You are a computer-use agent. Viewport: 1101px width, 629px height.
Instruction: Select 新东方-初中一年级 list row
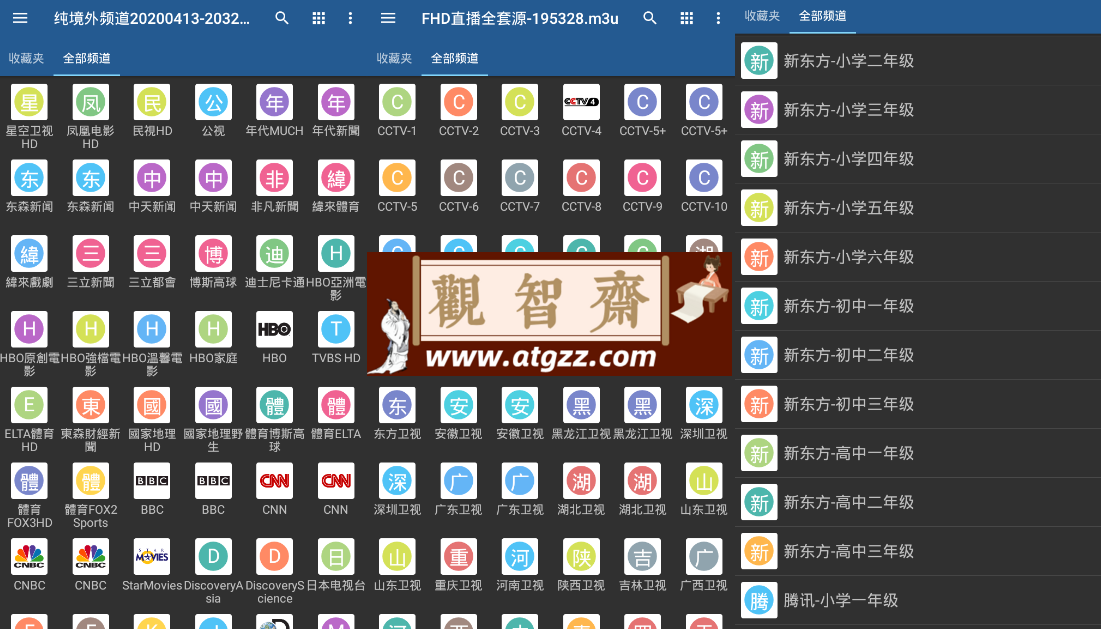coord(918,306)
